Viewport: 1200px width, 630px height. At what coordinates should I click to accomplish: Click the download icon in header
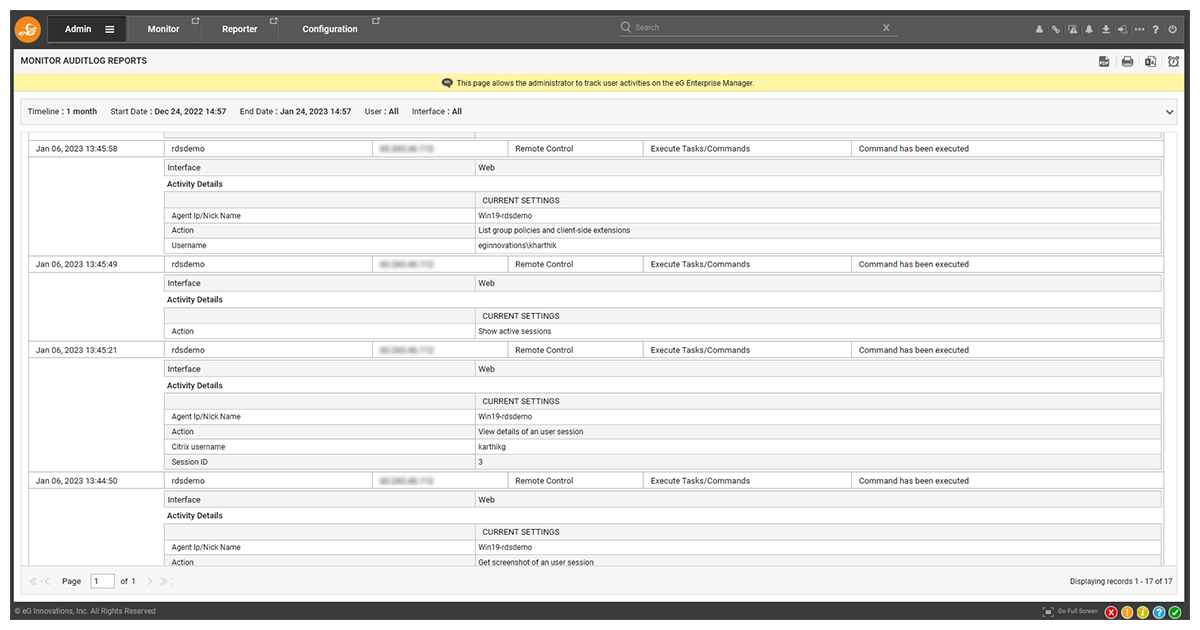click(1106, 30)
